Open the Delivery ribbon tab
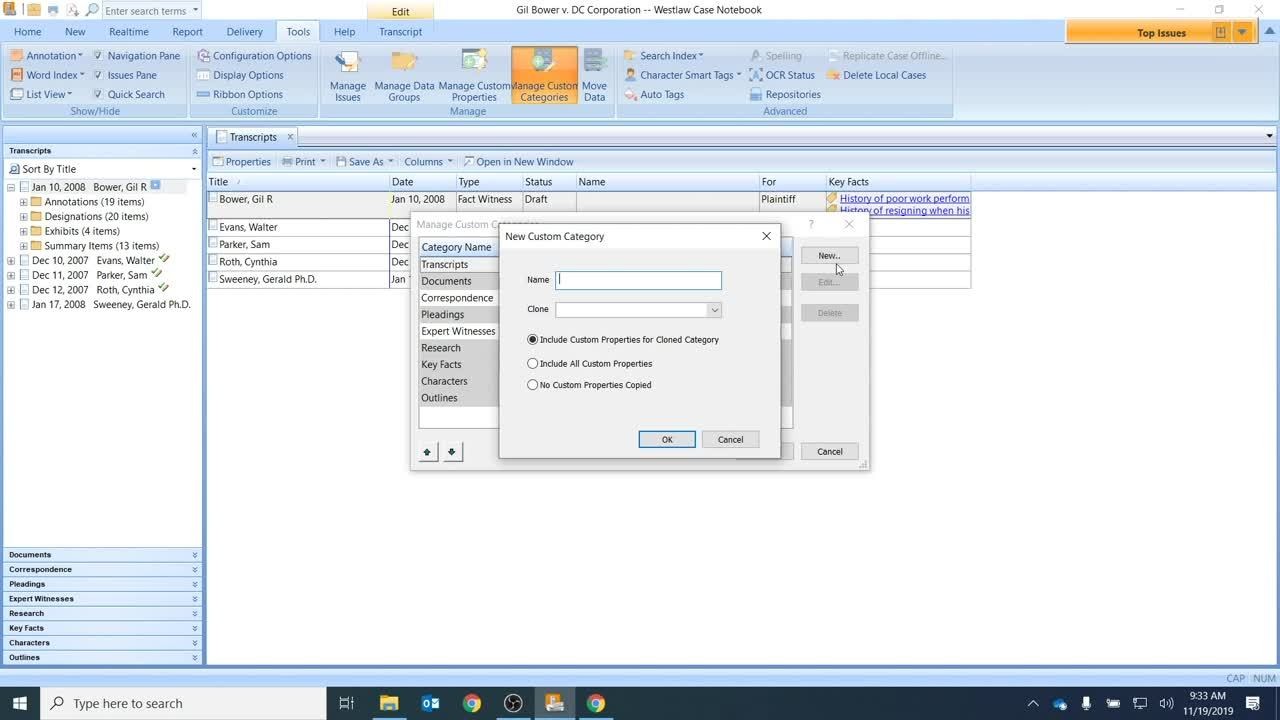This screenshot has height=720, width=1280. click(244, 32)
